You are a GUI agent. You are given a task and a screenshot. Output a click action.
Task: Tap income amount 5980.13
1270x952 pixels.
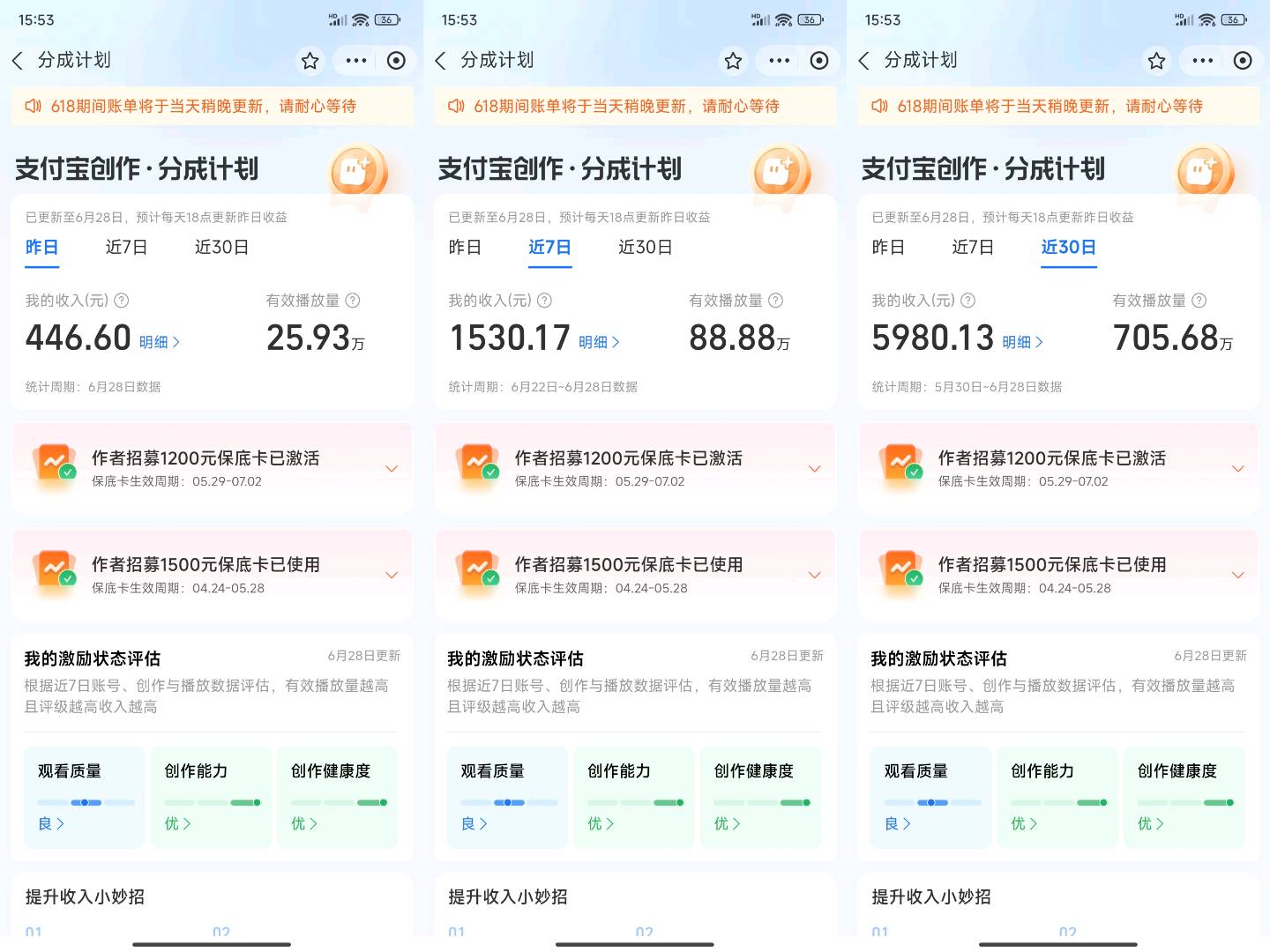933,338
